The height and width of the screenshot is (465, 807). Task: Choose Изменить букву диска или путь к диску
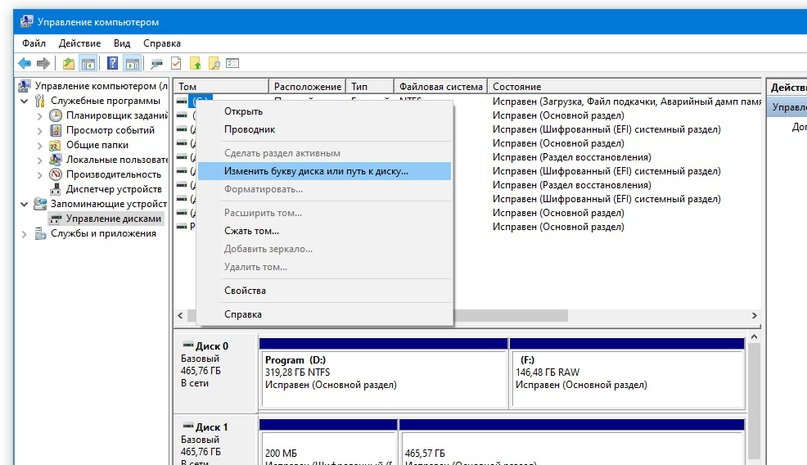tap(324, 171)
